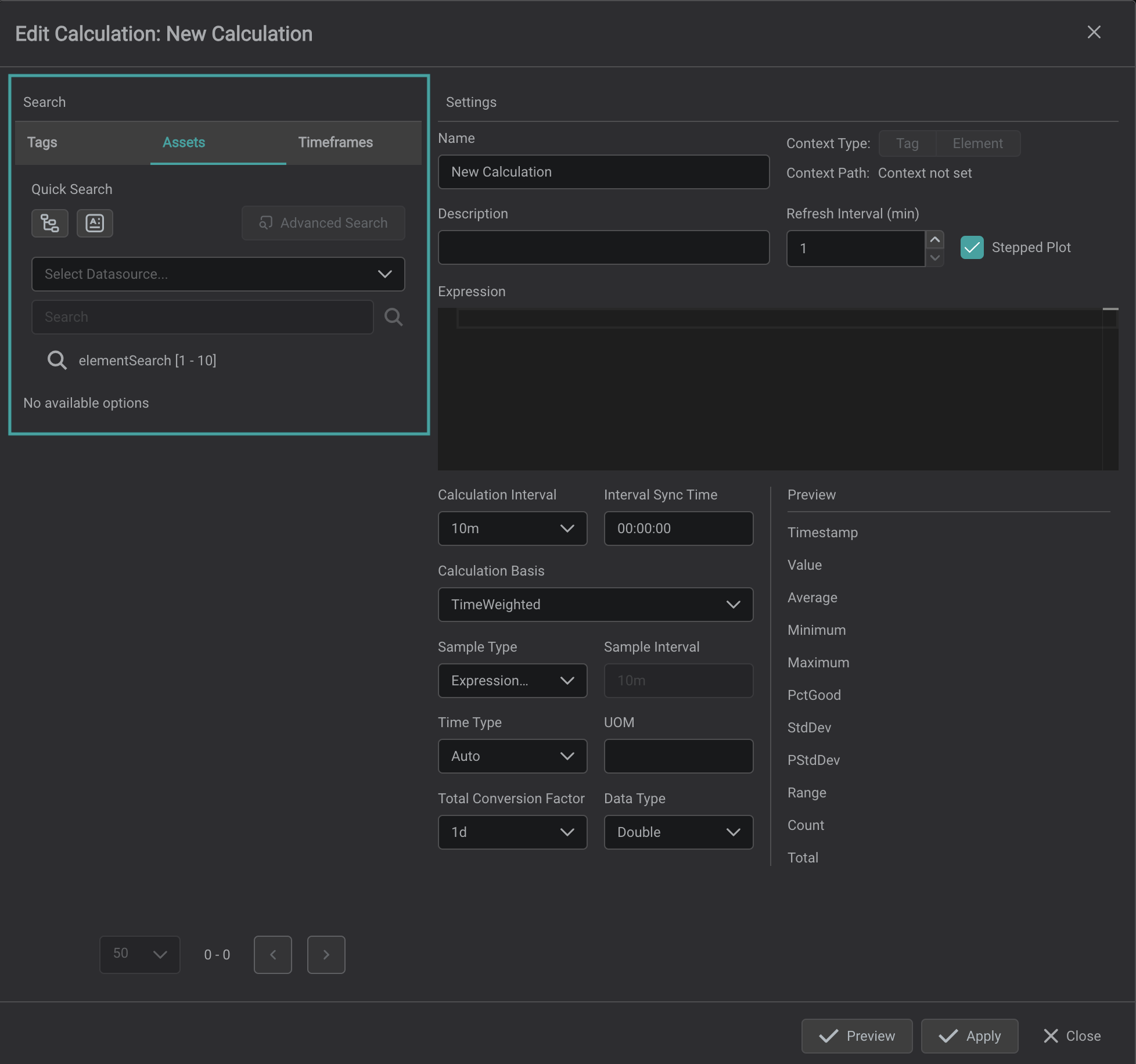Switch to the Timeframes tab
The height and width of the screenshot is (1064, 1136).
(x=354, y=143)
